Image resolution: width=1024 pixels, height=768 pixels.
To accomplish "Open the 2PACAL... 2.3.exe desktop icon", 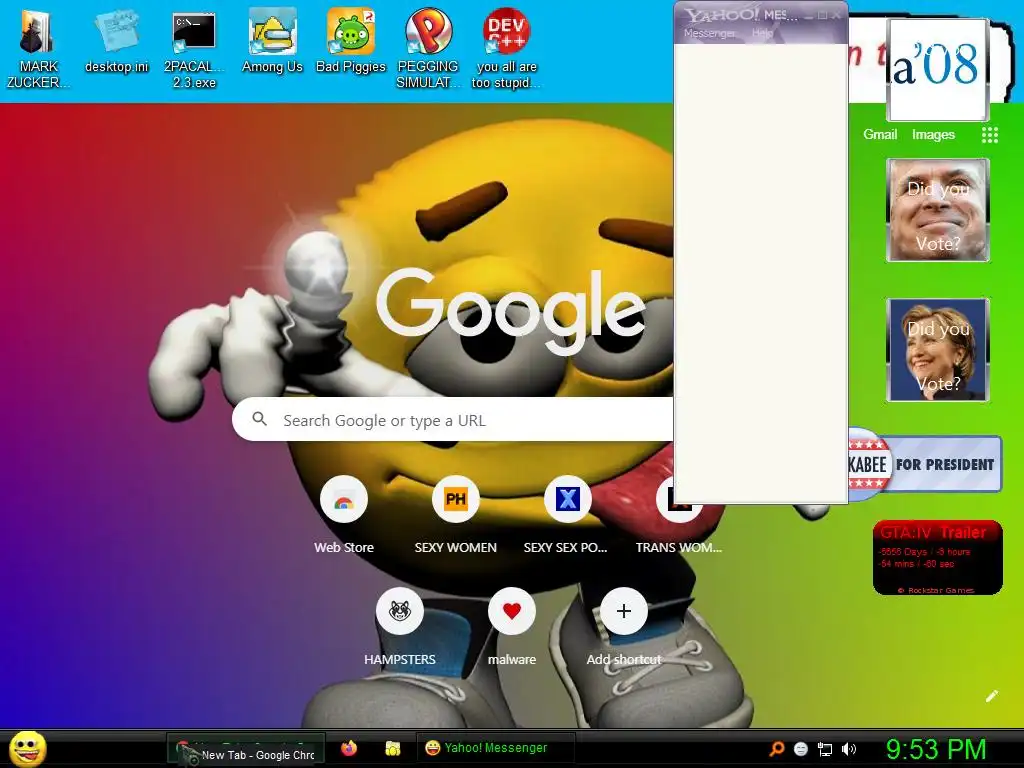I will 194,50.
